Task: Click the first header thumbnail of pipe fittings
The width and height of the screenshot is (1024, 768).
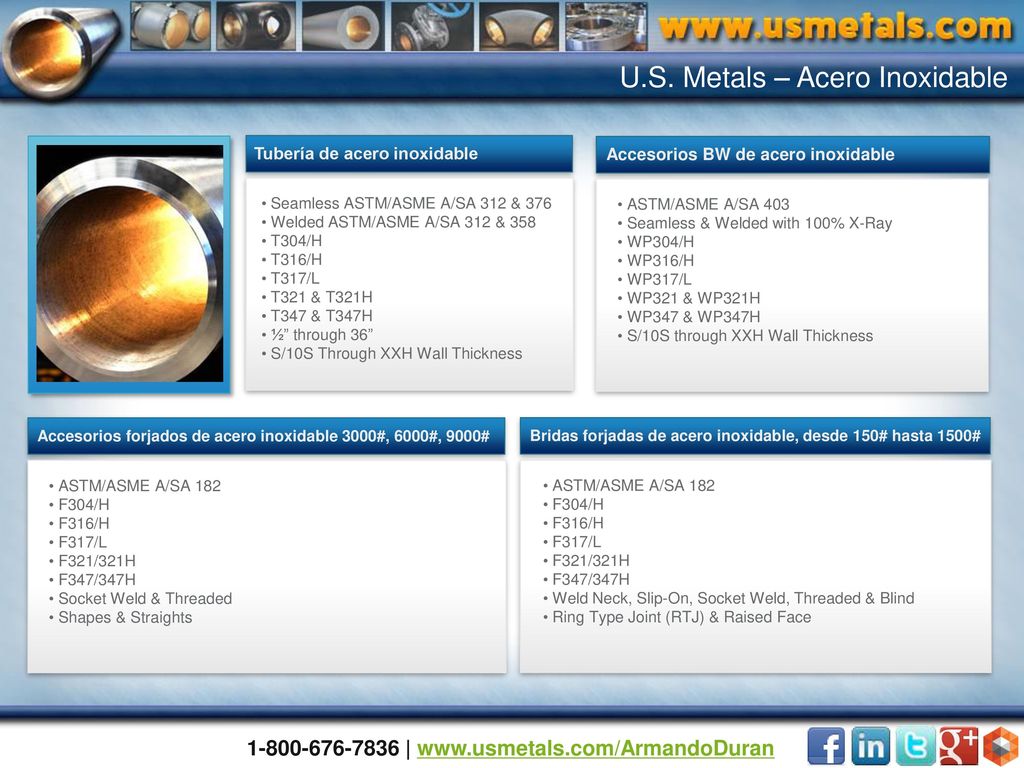Action: 170,26
